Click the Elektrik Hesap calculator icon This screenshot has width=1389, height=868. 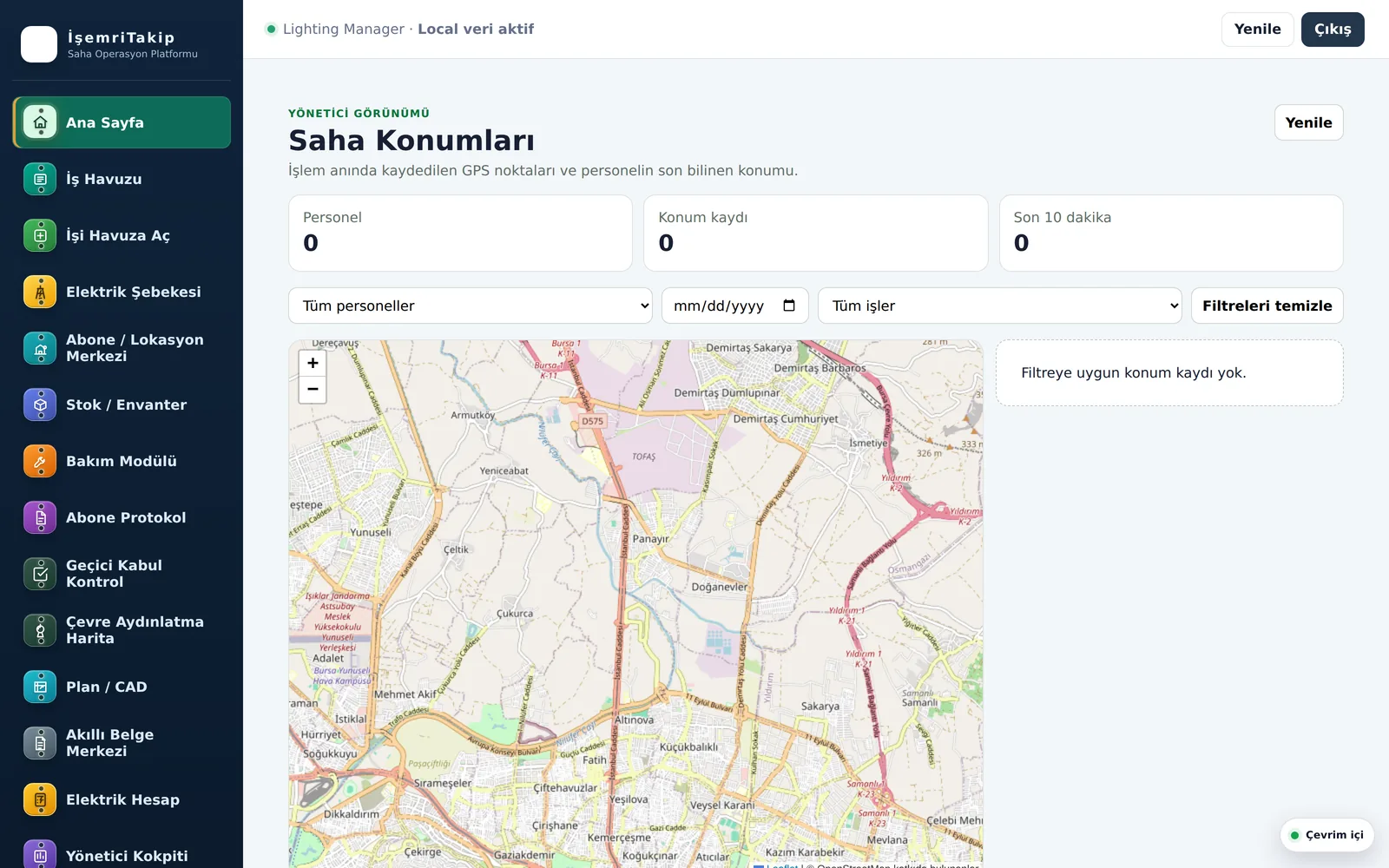point(40,799)
